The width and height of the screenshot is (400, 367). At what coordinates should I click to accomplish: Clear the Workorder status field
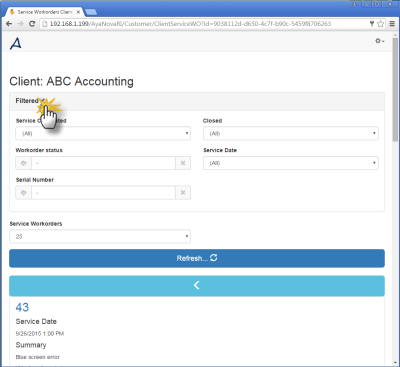183,163
